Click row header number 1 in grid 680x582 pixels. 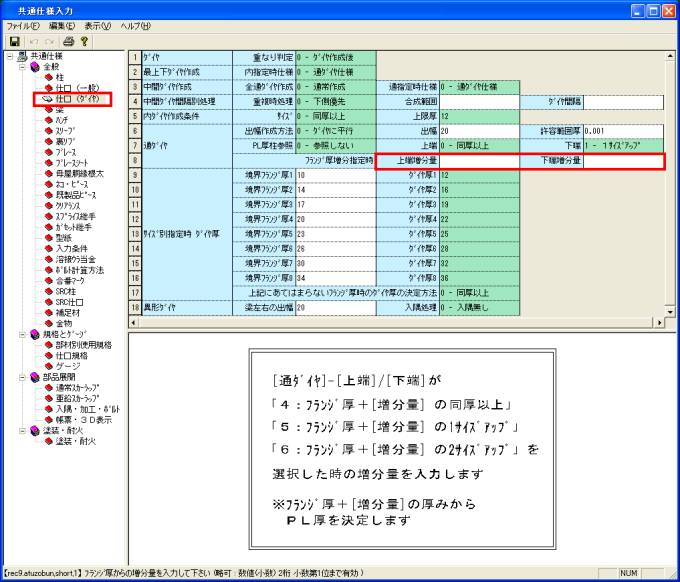pos(135,58)
